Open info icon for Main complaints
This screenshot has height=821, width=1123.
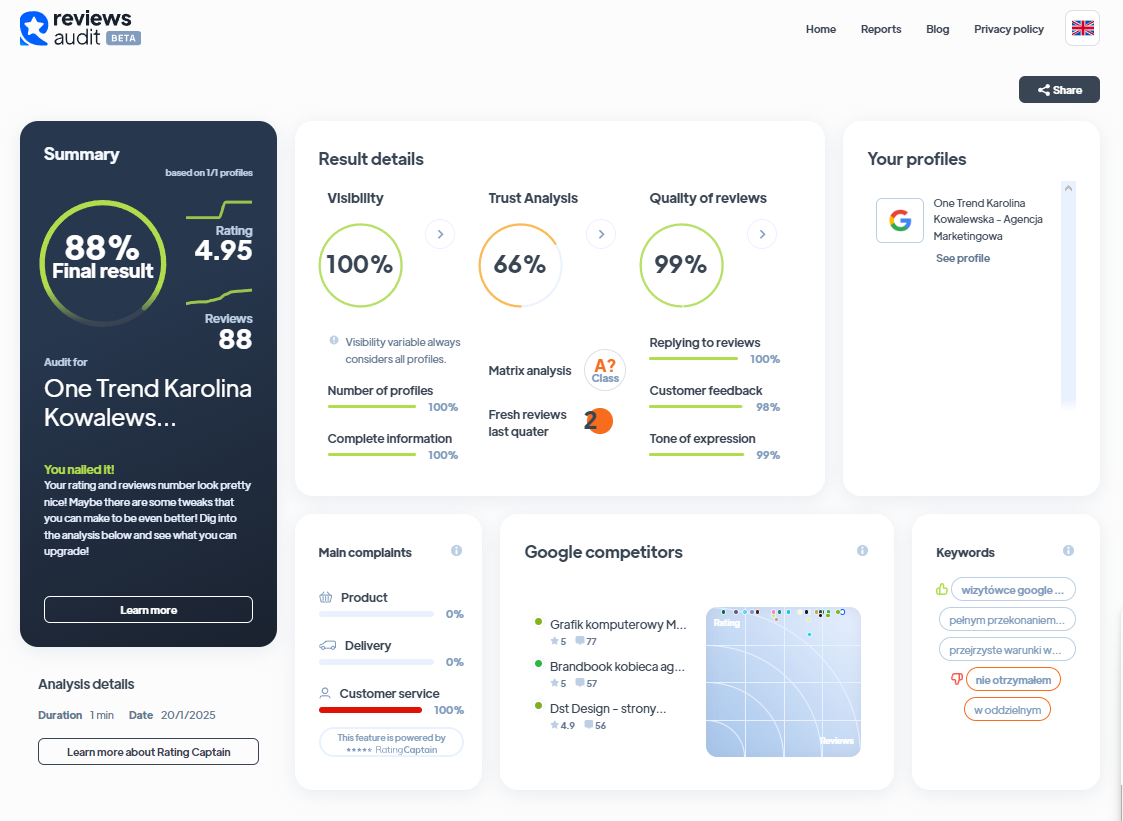(x=456, y=551)
